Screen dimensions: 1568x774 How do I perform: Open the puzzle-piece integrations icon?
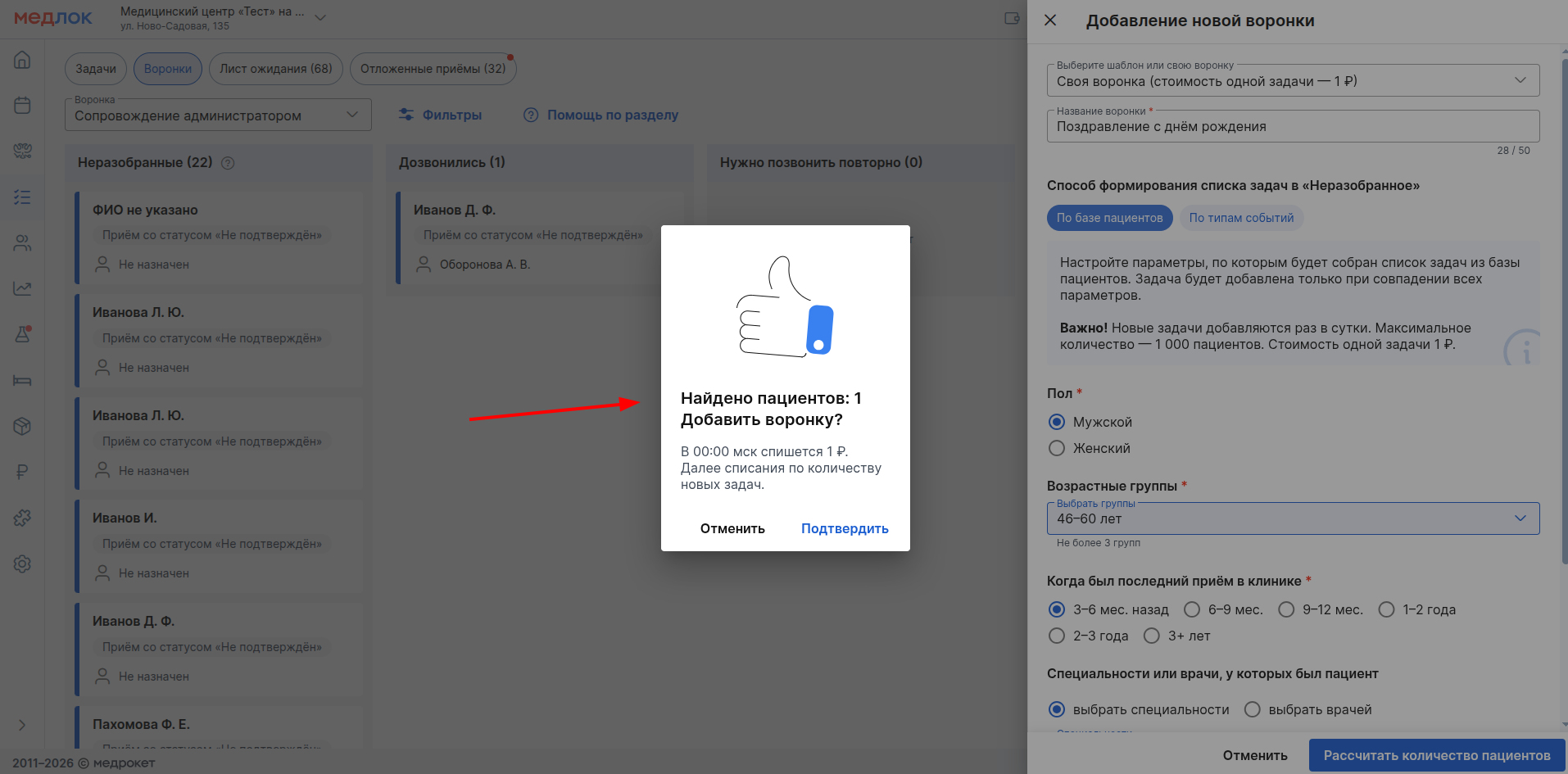22,518
